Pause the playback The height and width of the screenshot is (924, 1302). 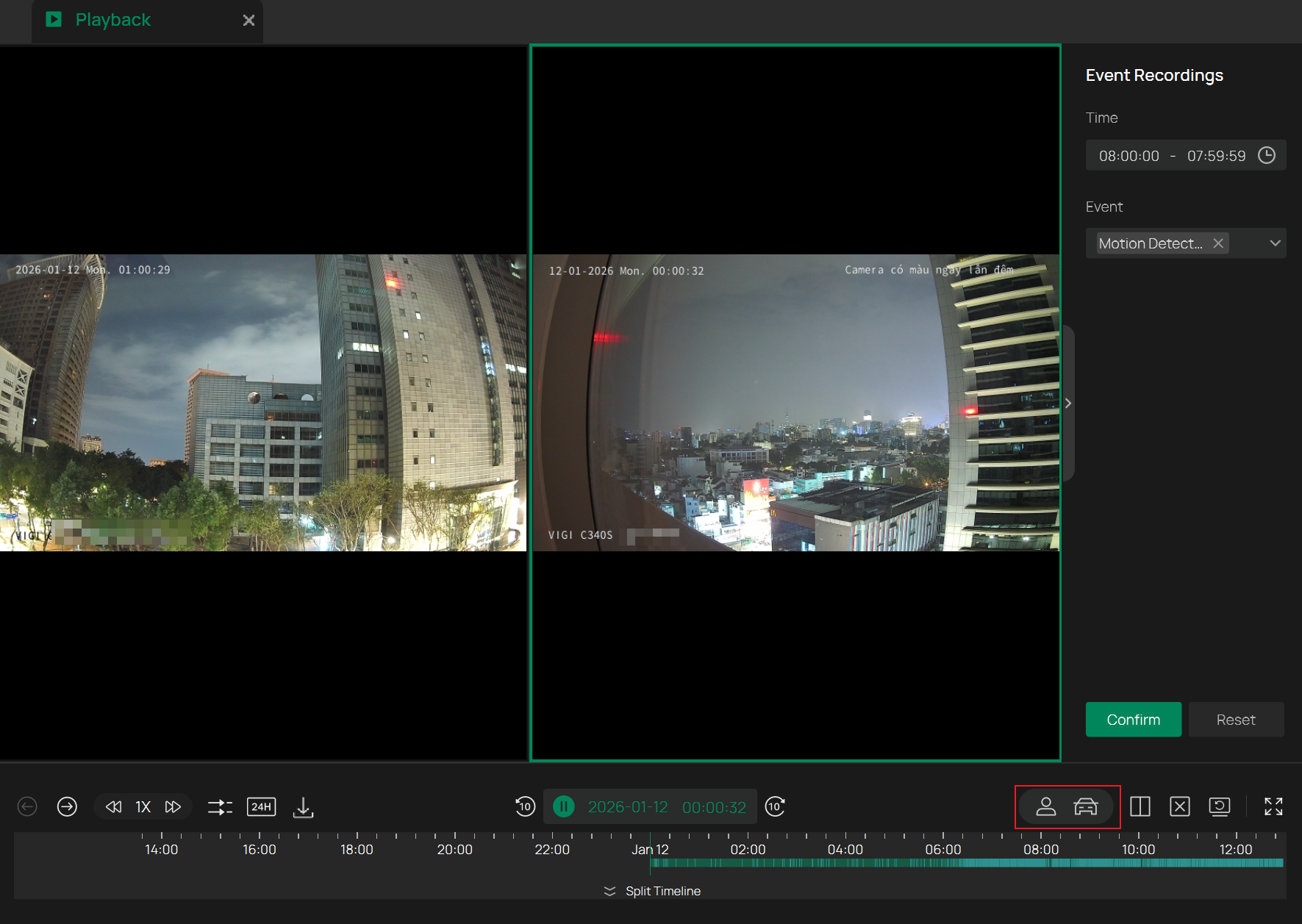click(564, 807)
